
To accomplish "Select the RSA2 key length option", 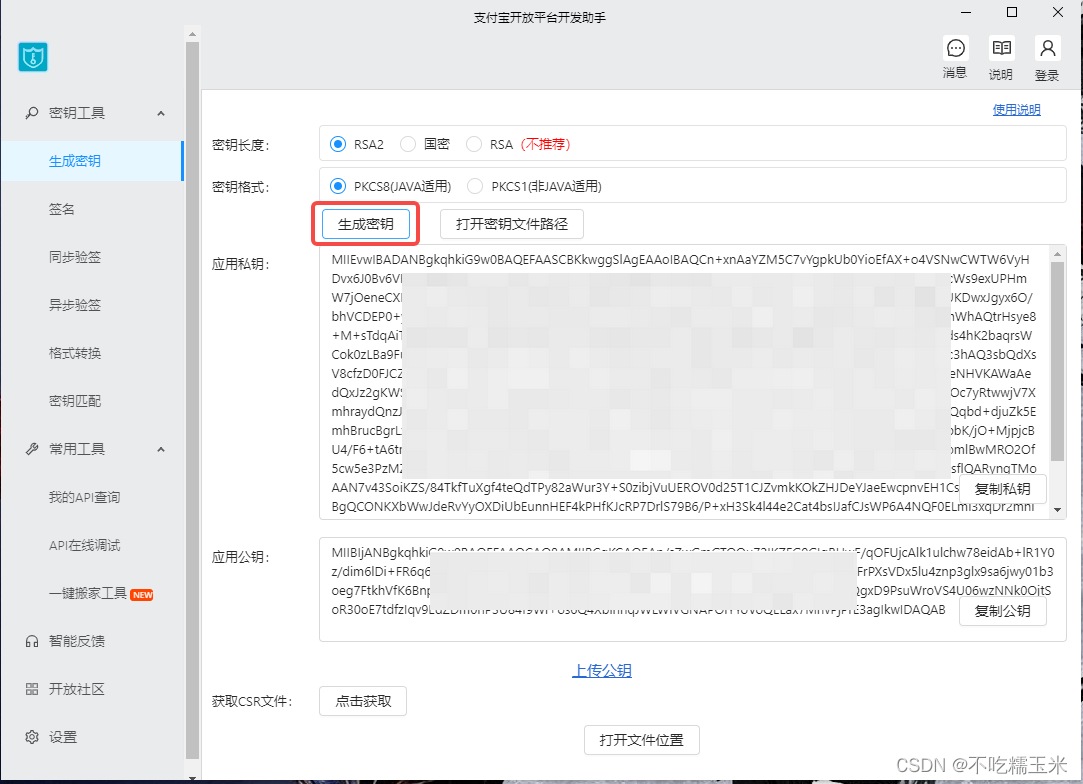I will [x=338, y=144].
